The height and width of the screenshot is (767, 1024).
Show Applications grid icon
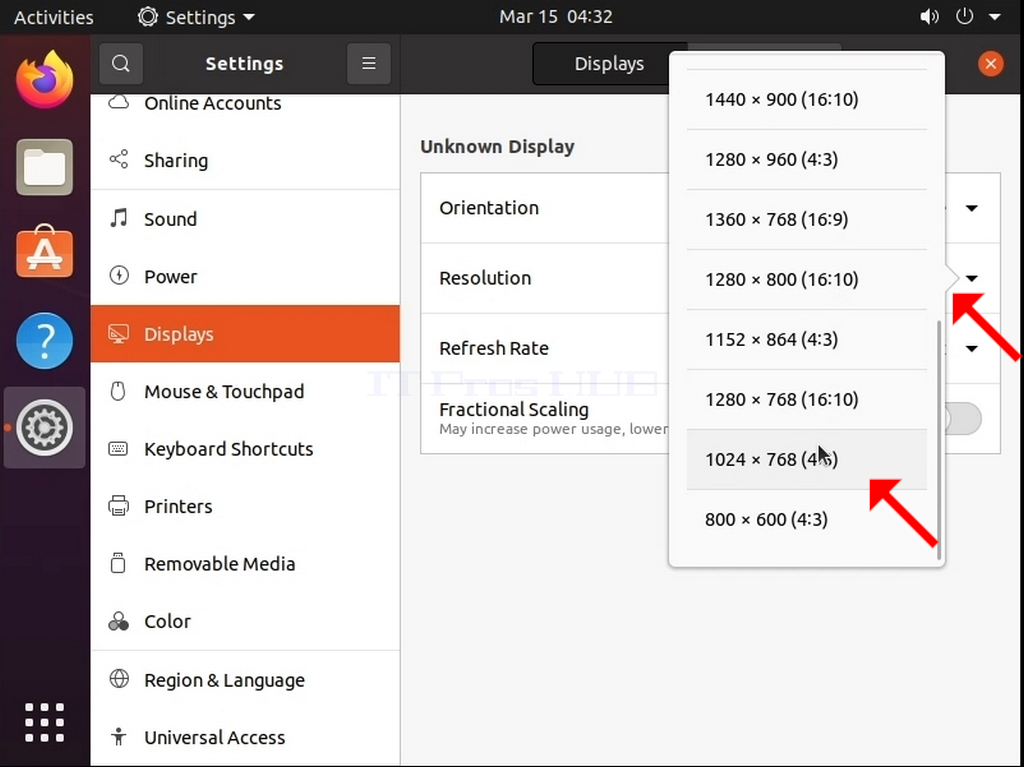(x=44, y=723)
